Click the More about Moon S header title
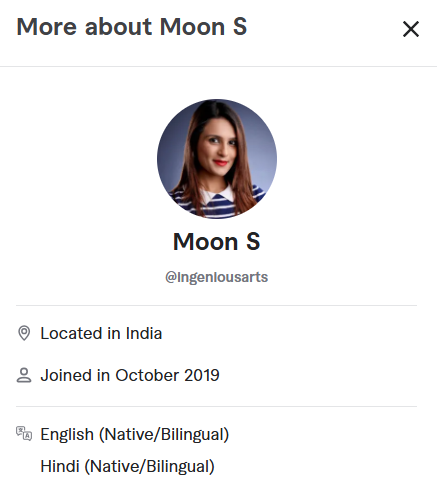Viewport: 437px width, 487px height. [x=132, y=27]
